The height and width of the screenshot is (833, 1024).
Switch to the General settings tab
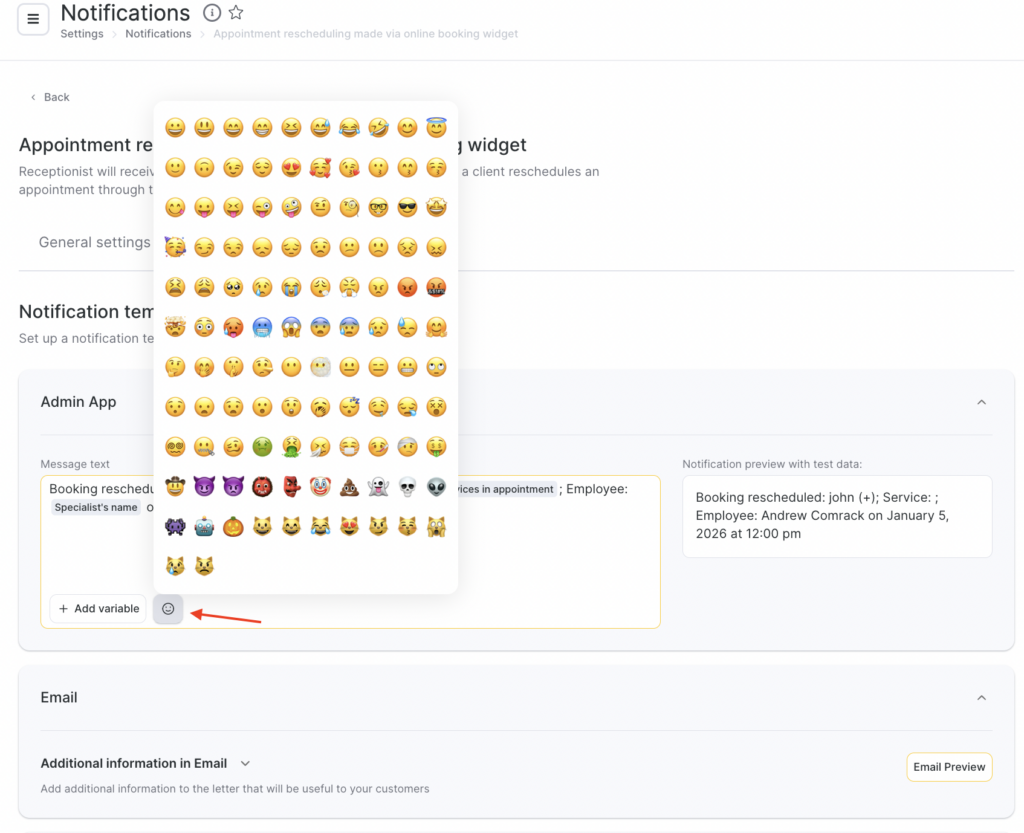[x=94, y=242]
